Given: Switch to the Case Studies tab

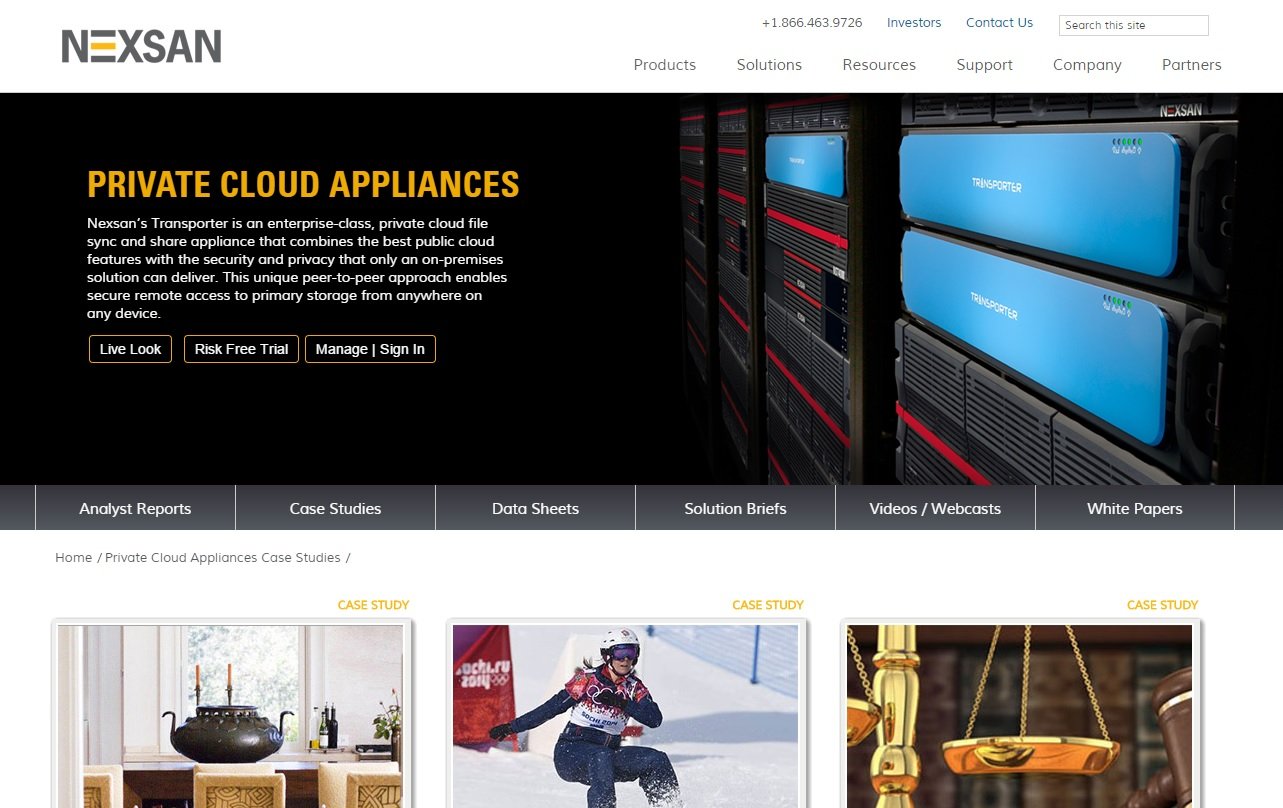Looking at the screenshot, I should pos(335,508).
